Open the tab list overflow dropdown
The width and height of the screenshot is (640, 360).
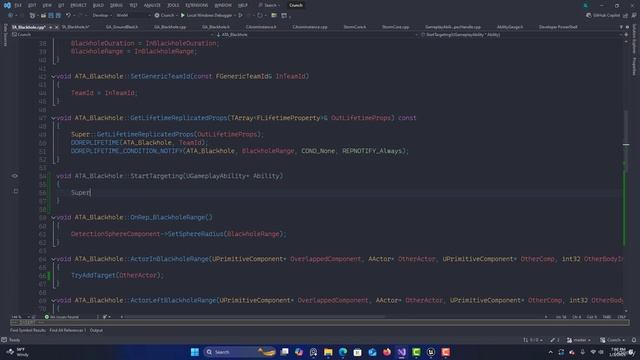622,27
